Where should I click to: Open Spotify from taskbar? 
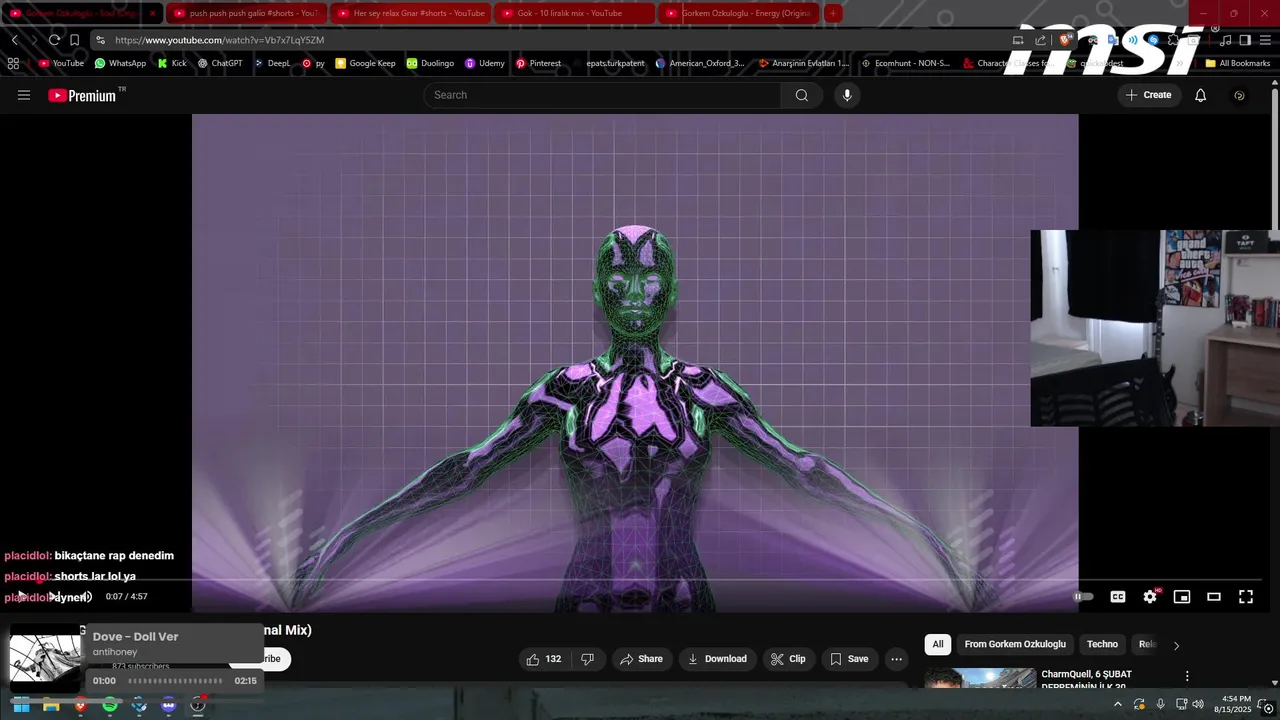pos(110,705)
